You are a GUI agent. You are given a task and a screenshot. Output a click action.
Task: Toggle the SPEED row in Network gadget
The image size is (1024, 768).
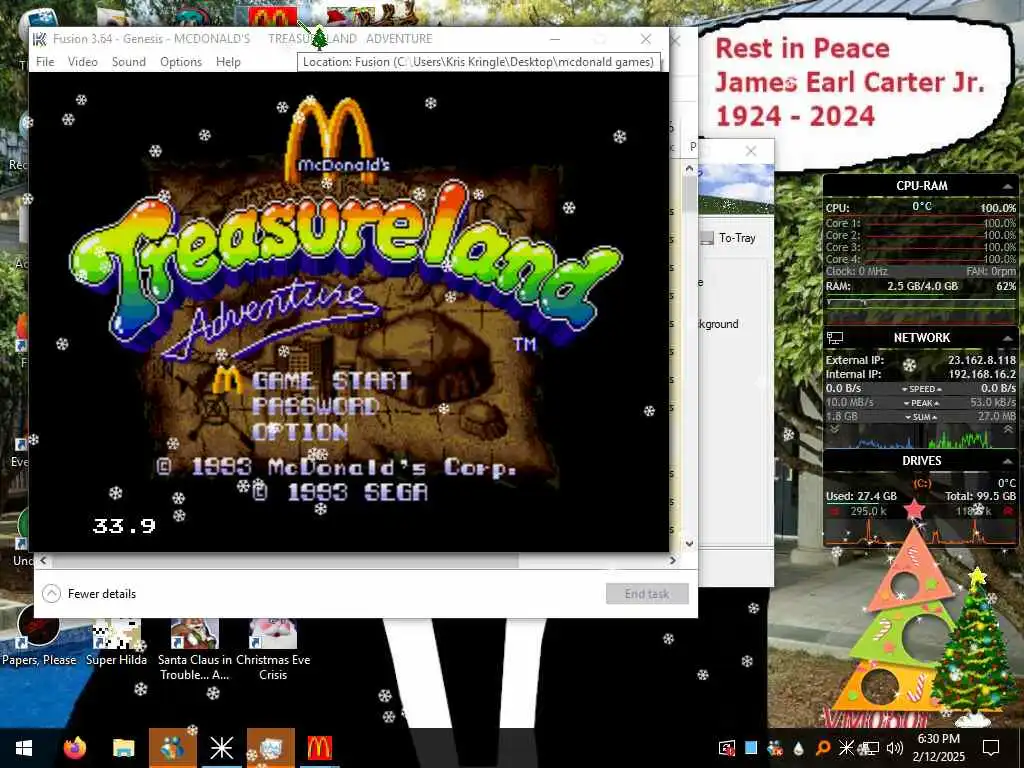(921, 389)
